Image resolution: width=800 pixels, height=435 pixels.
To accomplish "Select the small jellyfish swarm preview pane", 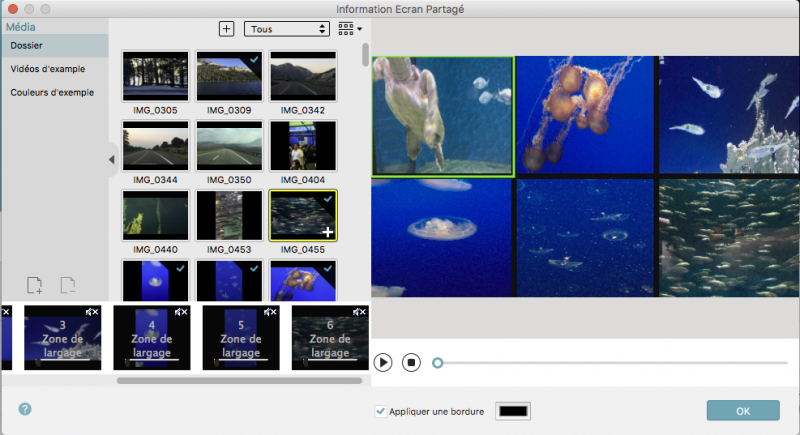I will tap(585, 238).
